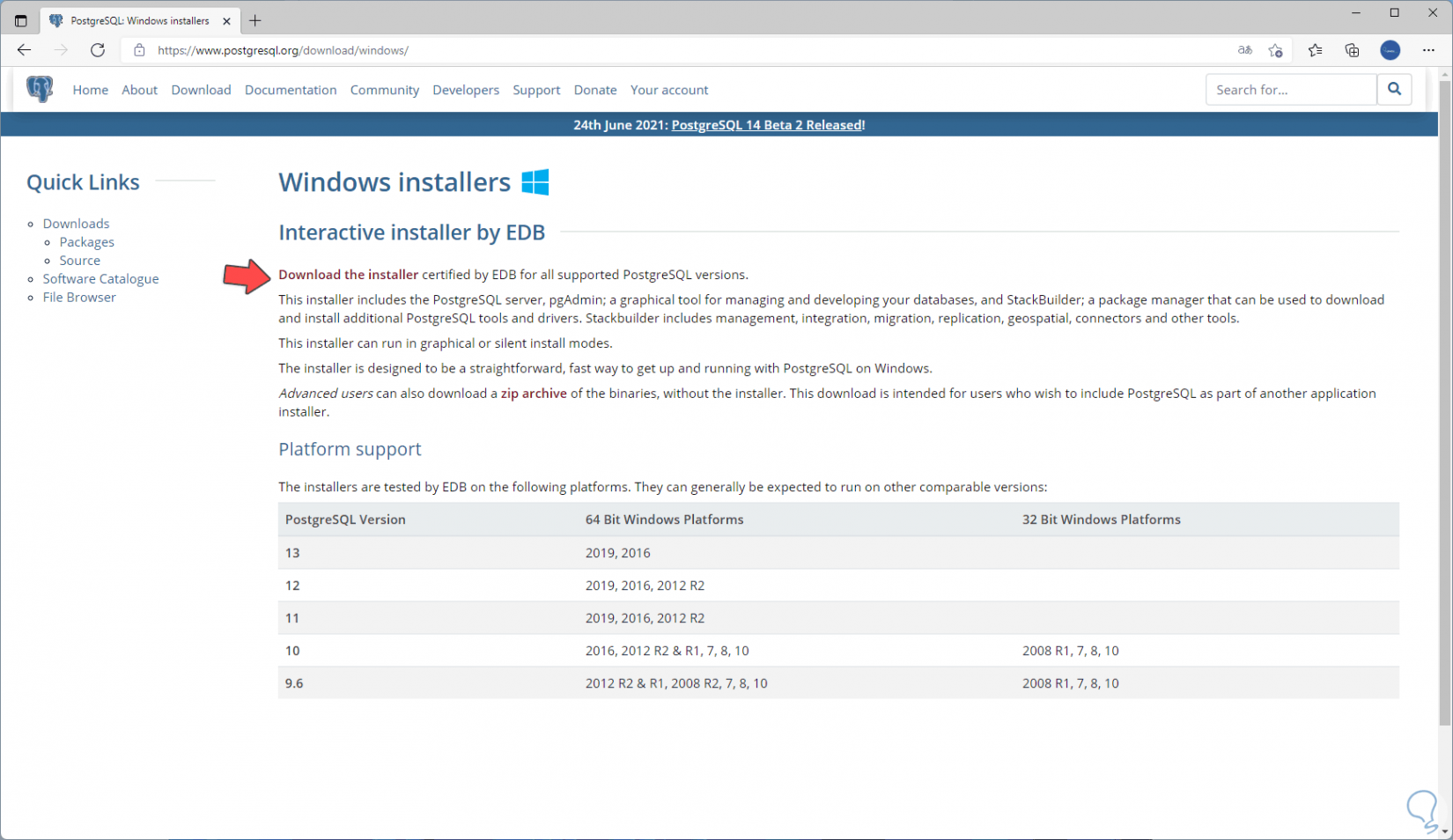Open the zip archive link

534,394
